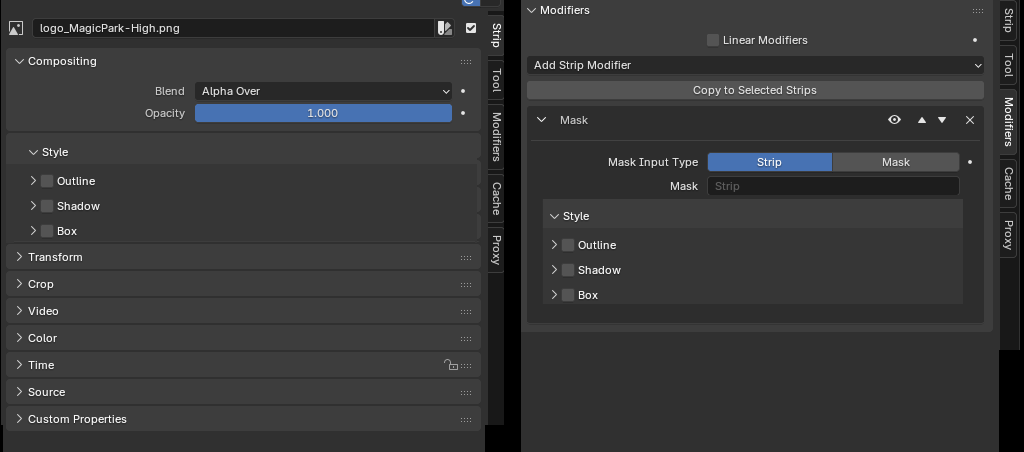This screenshot has width=1024, height=452.
Task: Expand Box in the Mask modifier Style
Action: pyautogui.click(x=554, y=295)
